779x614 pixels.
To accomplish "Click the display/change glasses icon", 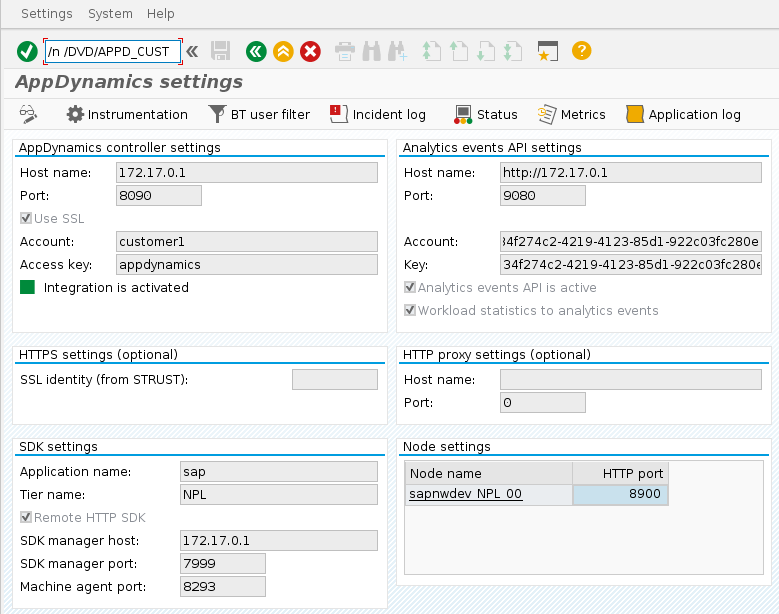I will tap(28, 114).
